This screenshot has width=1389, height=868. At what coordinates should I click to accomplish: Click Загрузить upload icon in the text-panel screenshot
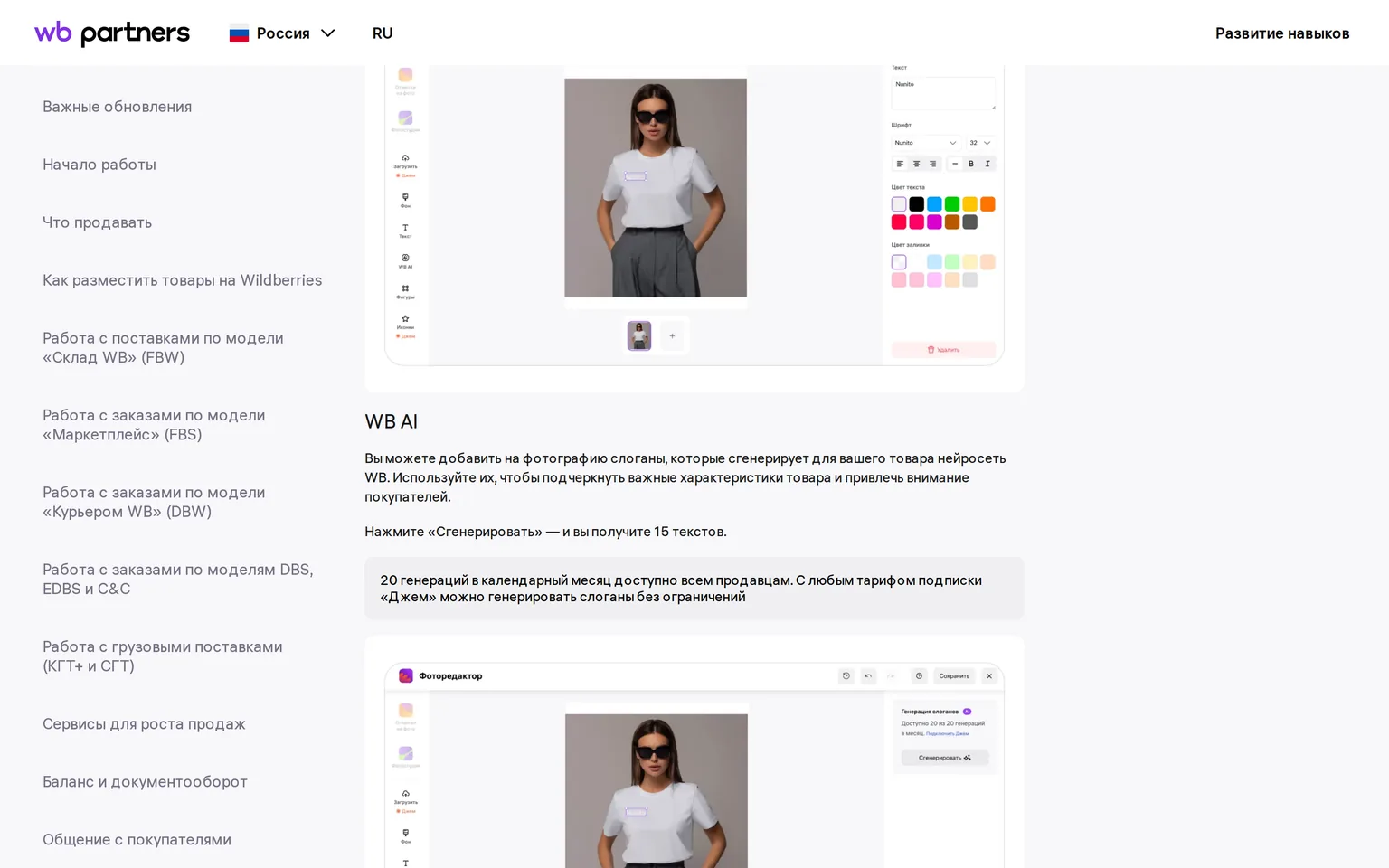[405, 158]
